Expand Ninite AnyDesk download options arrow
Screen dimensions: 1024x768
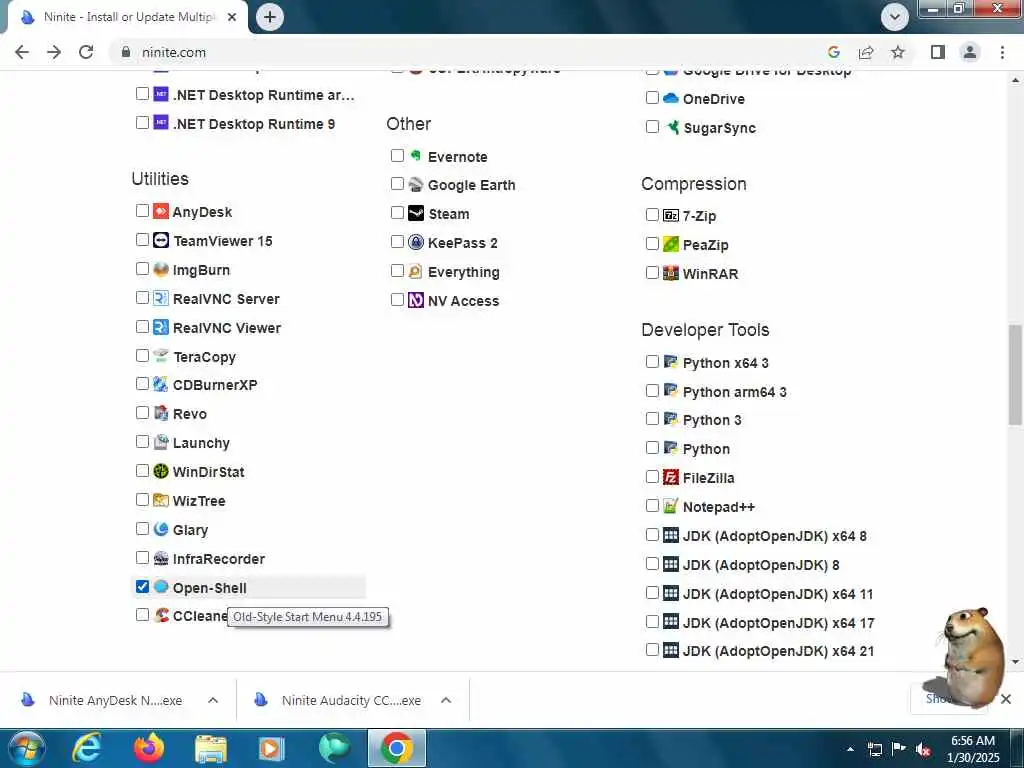tap(213, 700)
